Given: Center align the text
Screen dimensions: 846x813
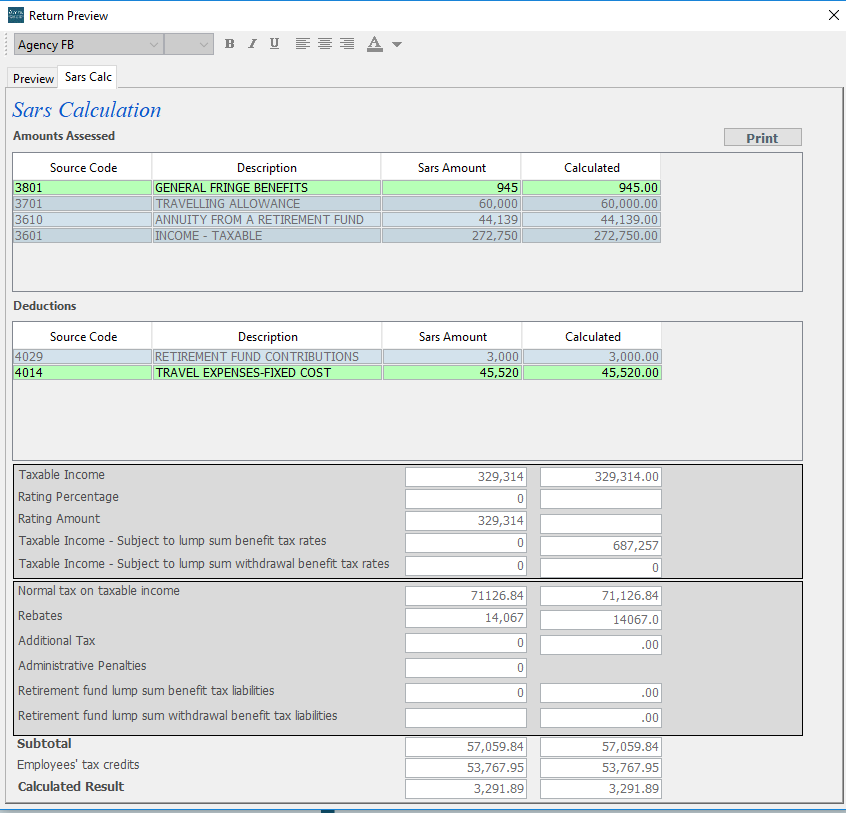Looking at the screenshot, I should pyautogui.click(x=325, y=44).
